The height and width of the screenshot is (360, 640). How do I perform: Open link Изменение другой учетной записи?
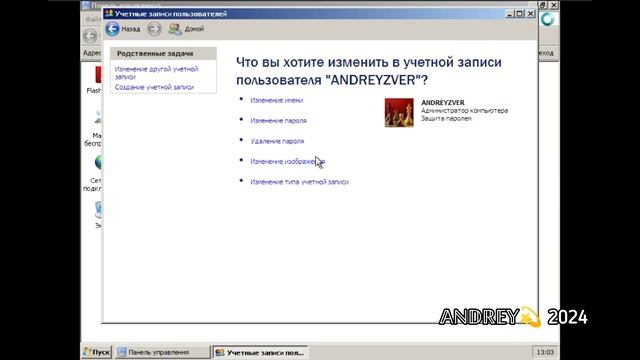pyautogui.click(x=156, y=73)
